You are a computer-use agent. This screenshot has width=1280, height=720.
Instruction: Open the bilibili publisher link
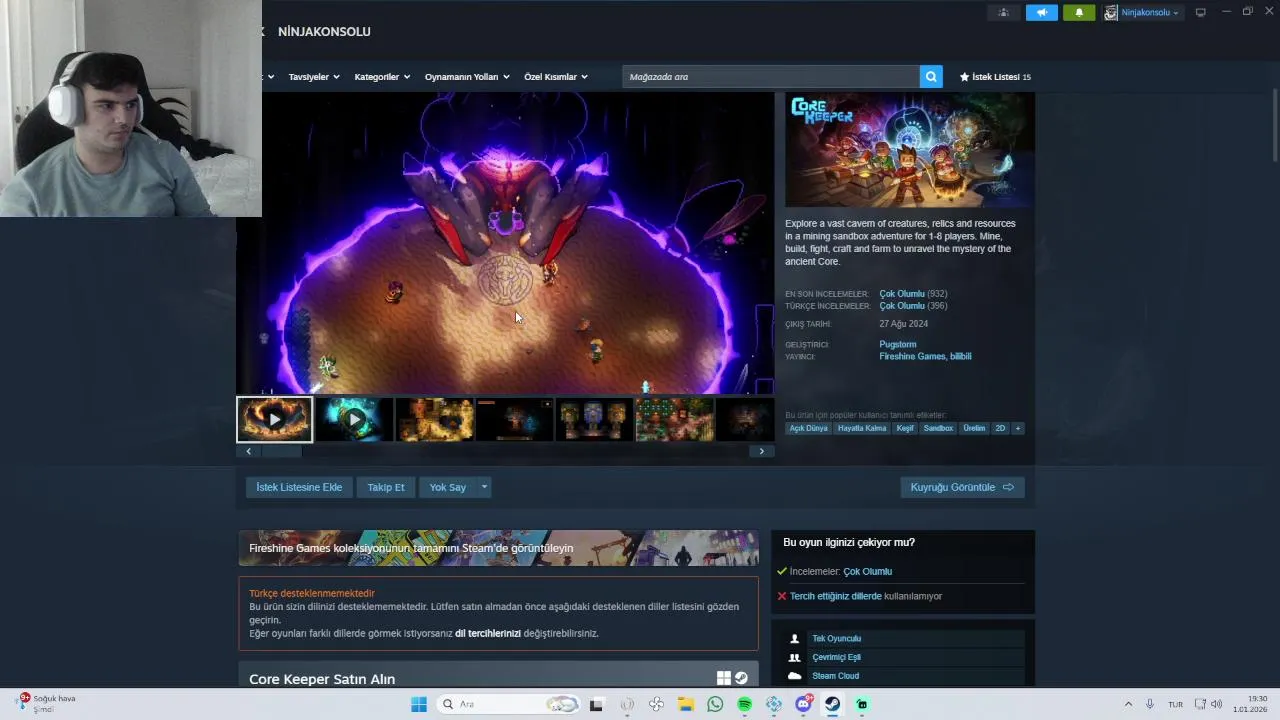960,356
